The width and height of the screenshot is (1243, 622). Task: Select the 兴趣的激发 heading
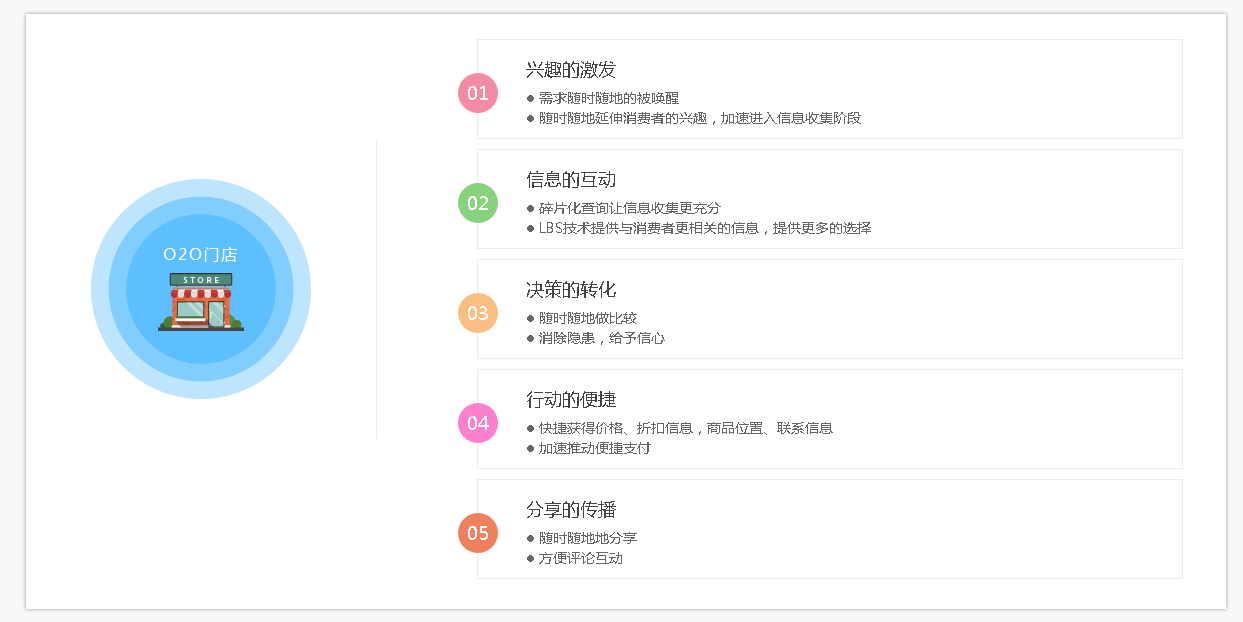[571, 70]
